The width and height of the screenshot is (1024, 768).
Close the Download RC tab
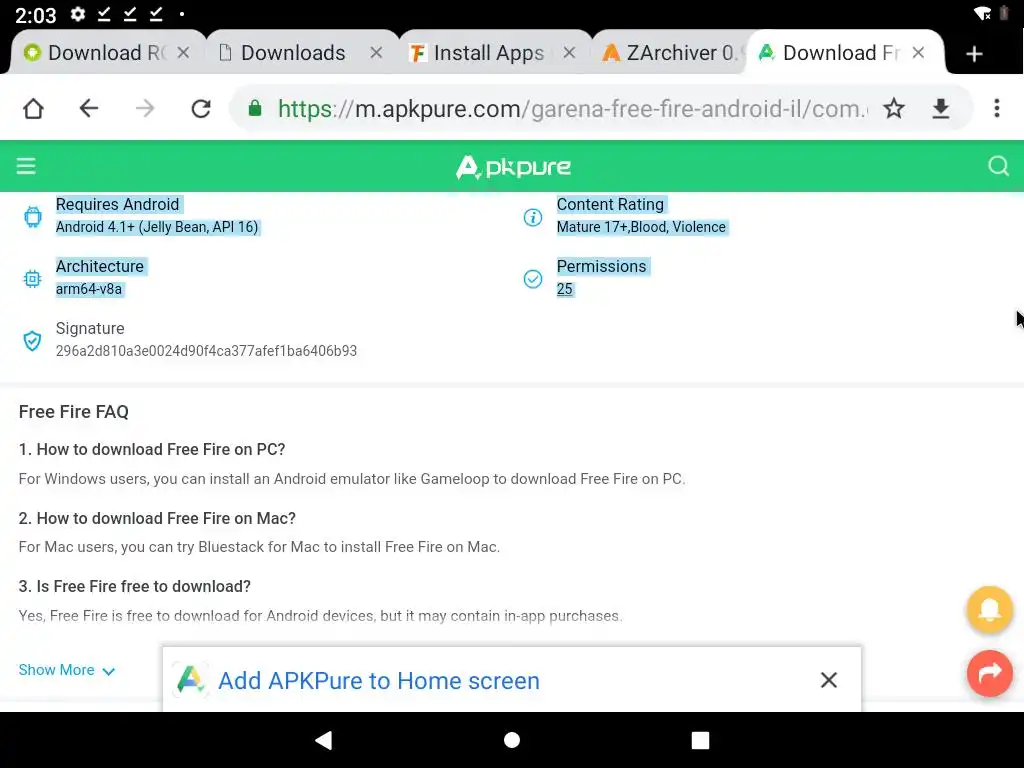point(184,53)
